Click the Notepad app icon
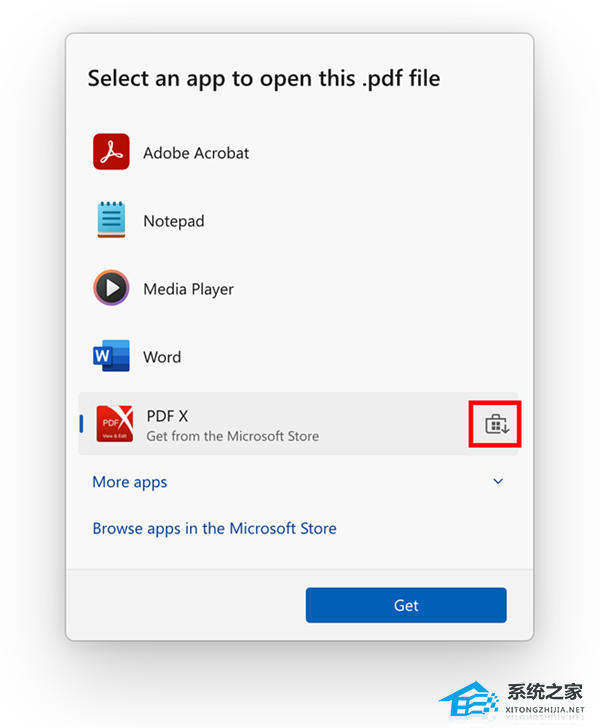The width and height of the screenshot is (600, 728). coord(111,220)
